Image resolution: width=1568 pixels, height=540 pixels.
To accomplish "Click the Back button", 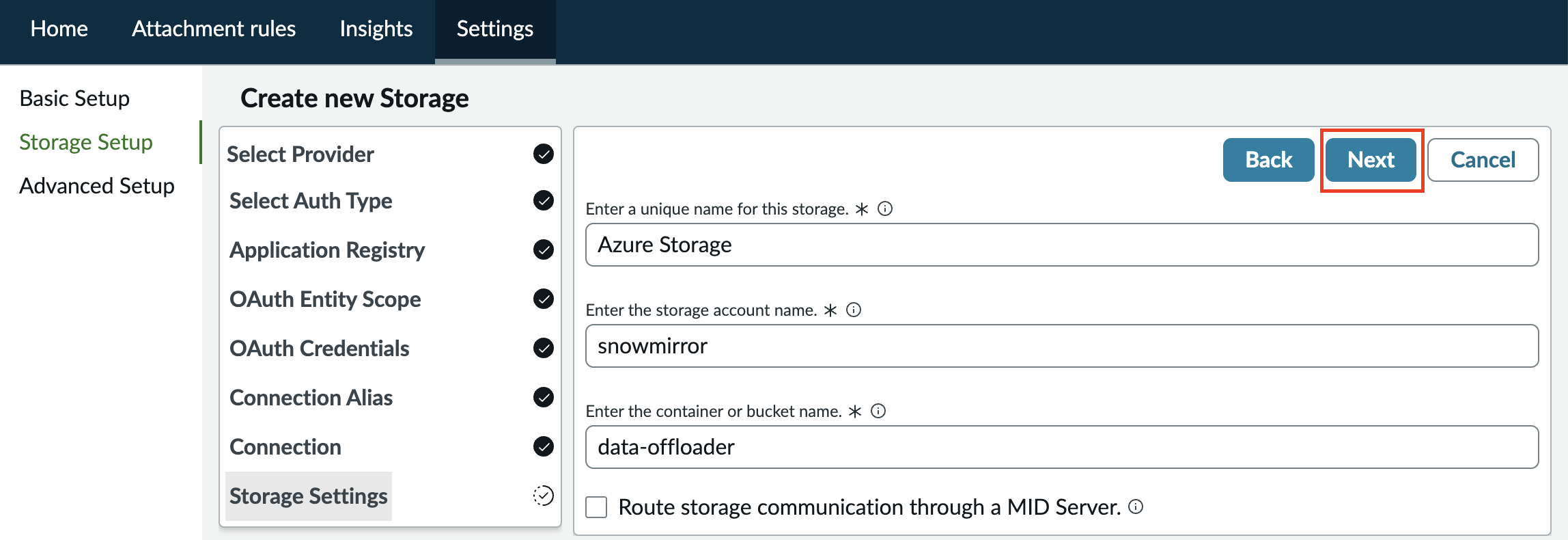I will pos(1269,160).
